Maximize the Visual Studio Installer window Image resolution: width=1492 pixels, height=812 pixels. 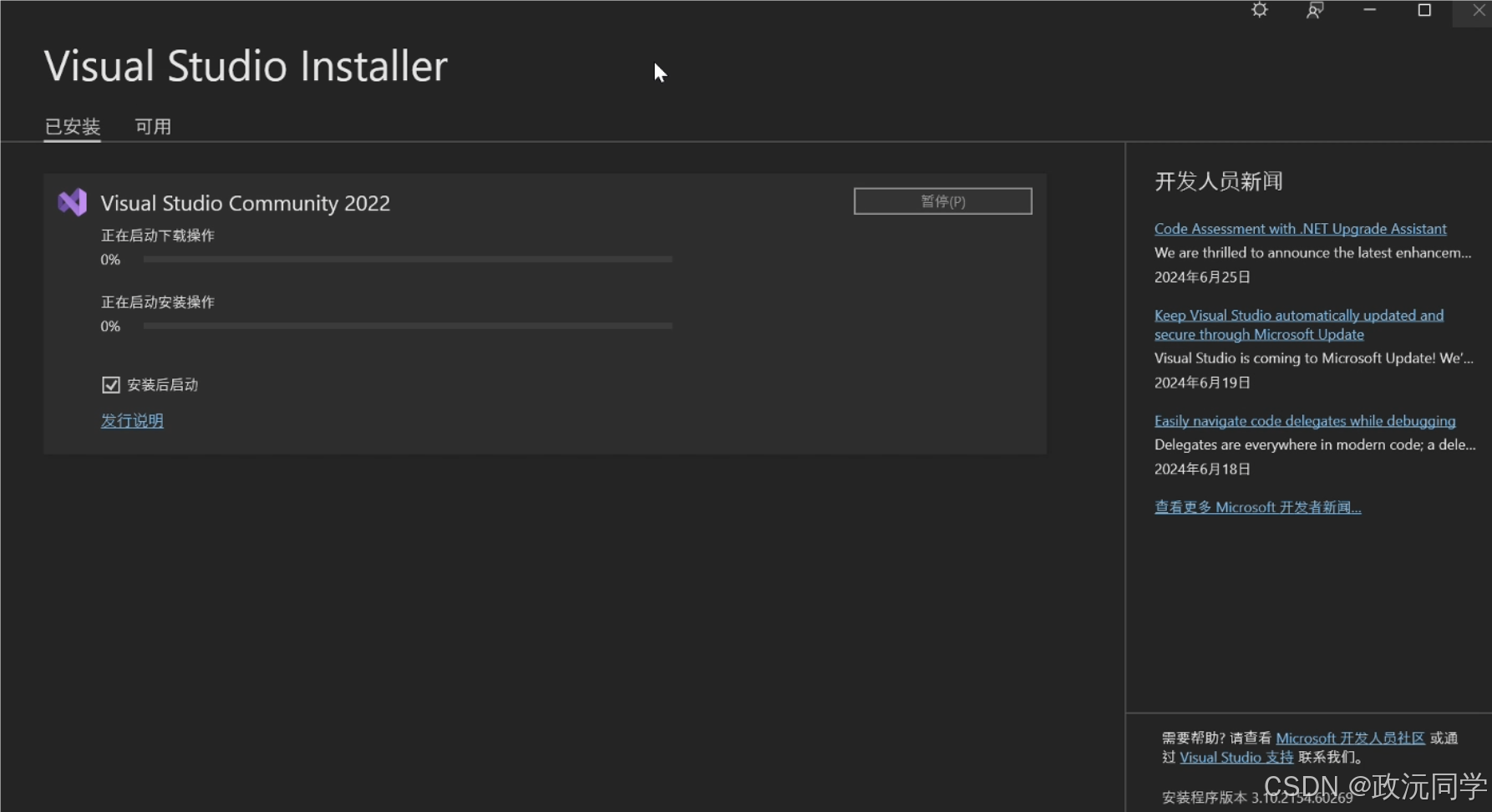(x=1424, y=10)
